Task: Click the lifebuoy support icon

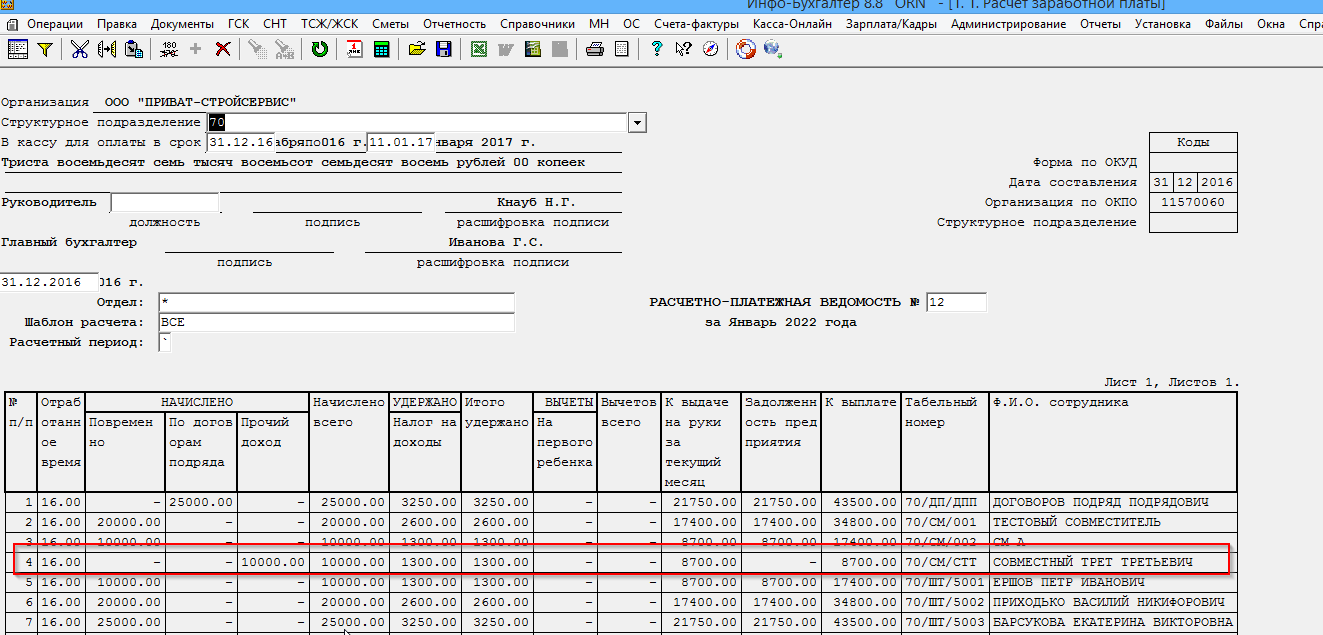Action: pos(745,48)
